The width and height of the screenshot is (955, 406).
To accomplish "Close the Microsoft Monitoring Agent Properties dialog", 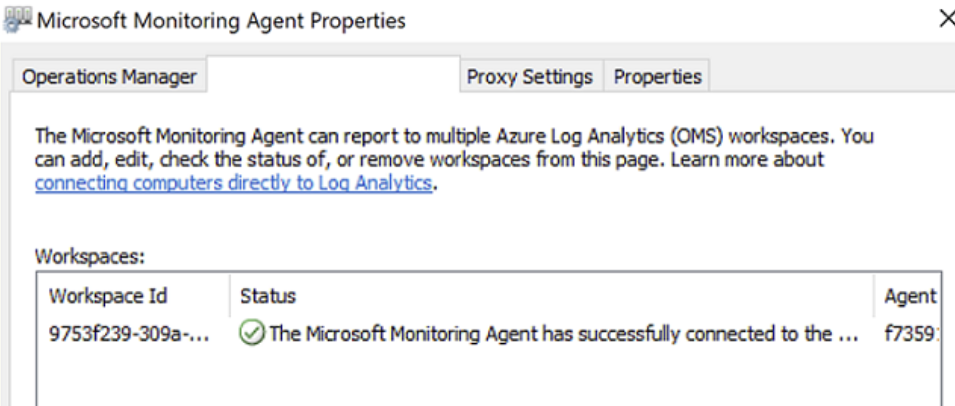I will tap(946, 19).
